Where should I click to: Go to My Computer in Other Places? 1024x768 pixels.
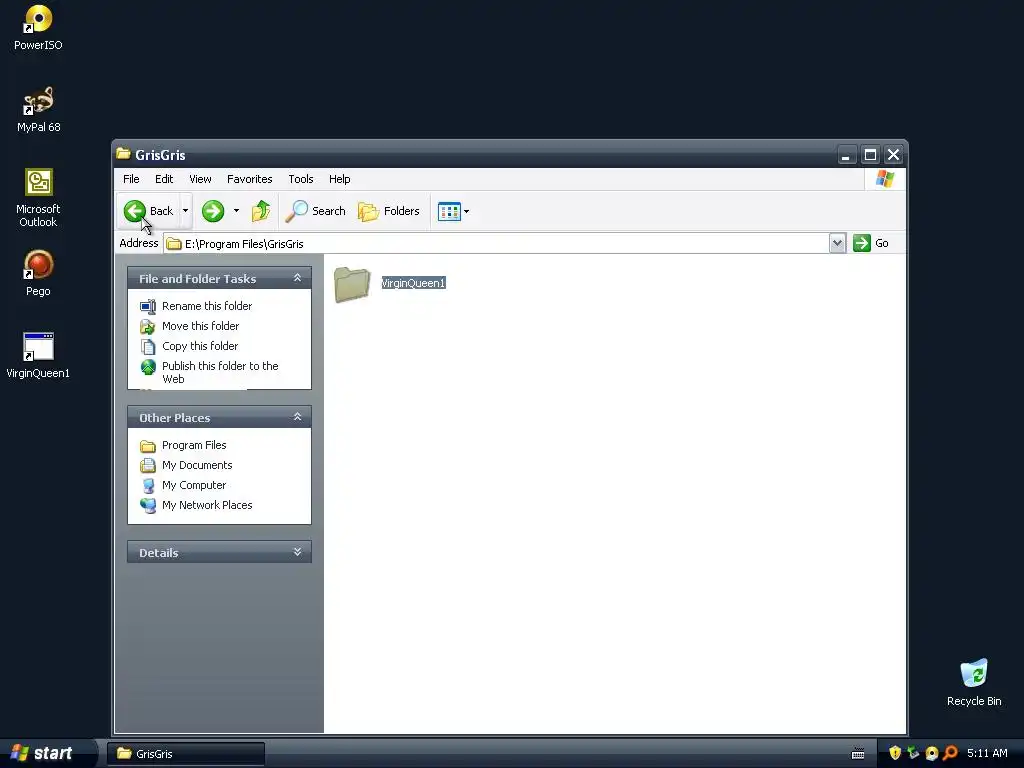194,485
